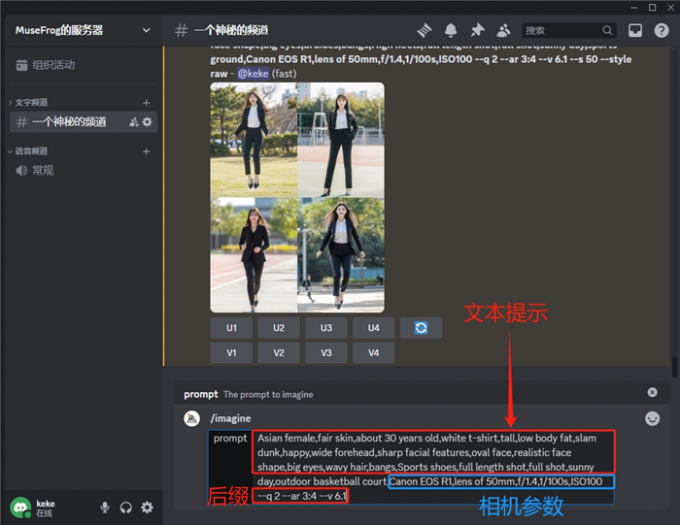Screen dimensions: 680x525
Task: Click the Midjourney bot avatar beside /imagine
Action: click(192, 418)
